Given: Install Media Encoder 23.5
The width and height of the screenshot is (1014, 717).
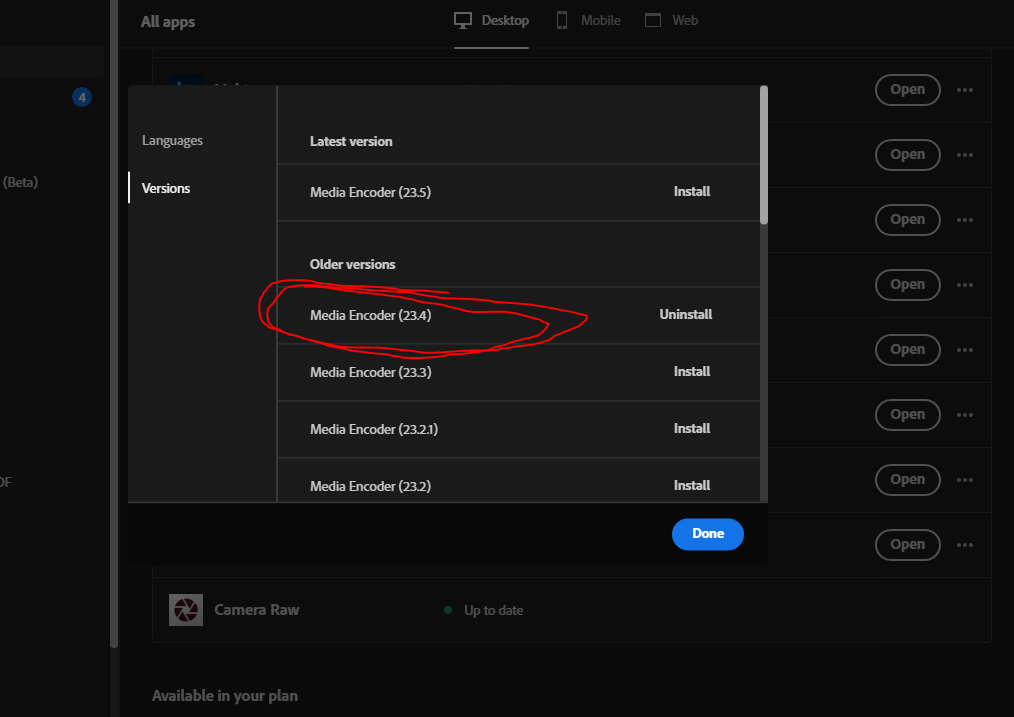Looking at the screenshot, I should pos(692,191).
